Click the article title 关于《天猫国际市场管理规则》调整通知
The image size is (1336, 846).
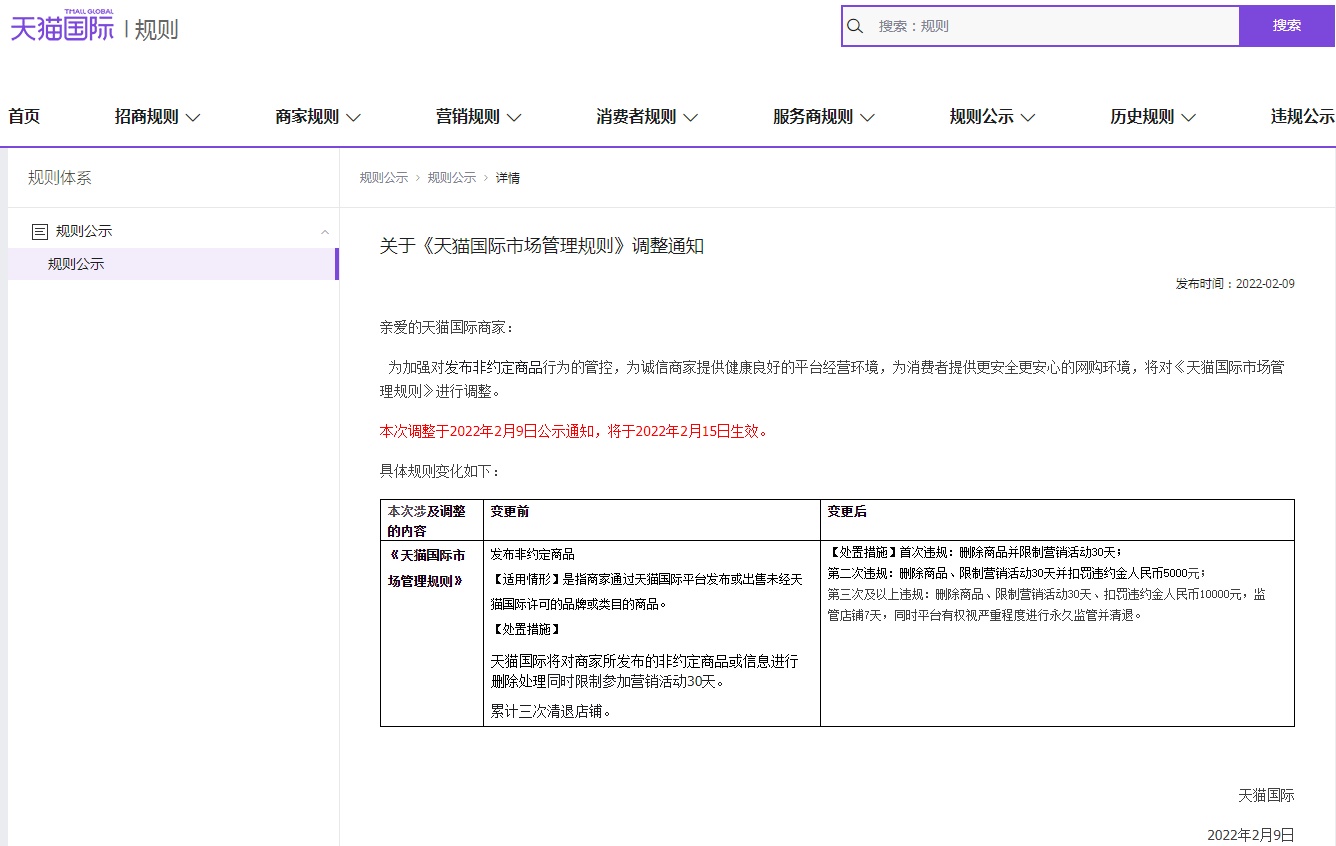click(542, 246)
